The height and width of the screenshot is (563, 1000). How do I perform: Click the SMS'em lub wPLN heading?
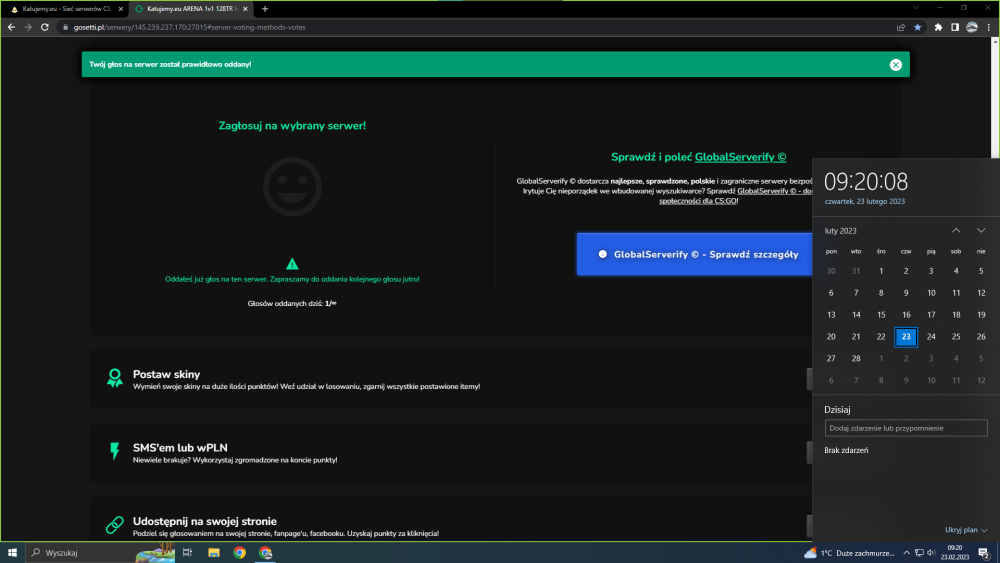[x=180, y=448]
